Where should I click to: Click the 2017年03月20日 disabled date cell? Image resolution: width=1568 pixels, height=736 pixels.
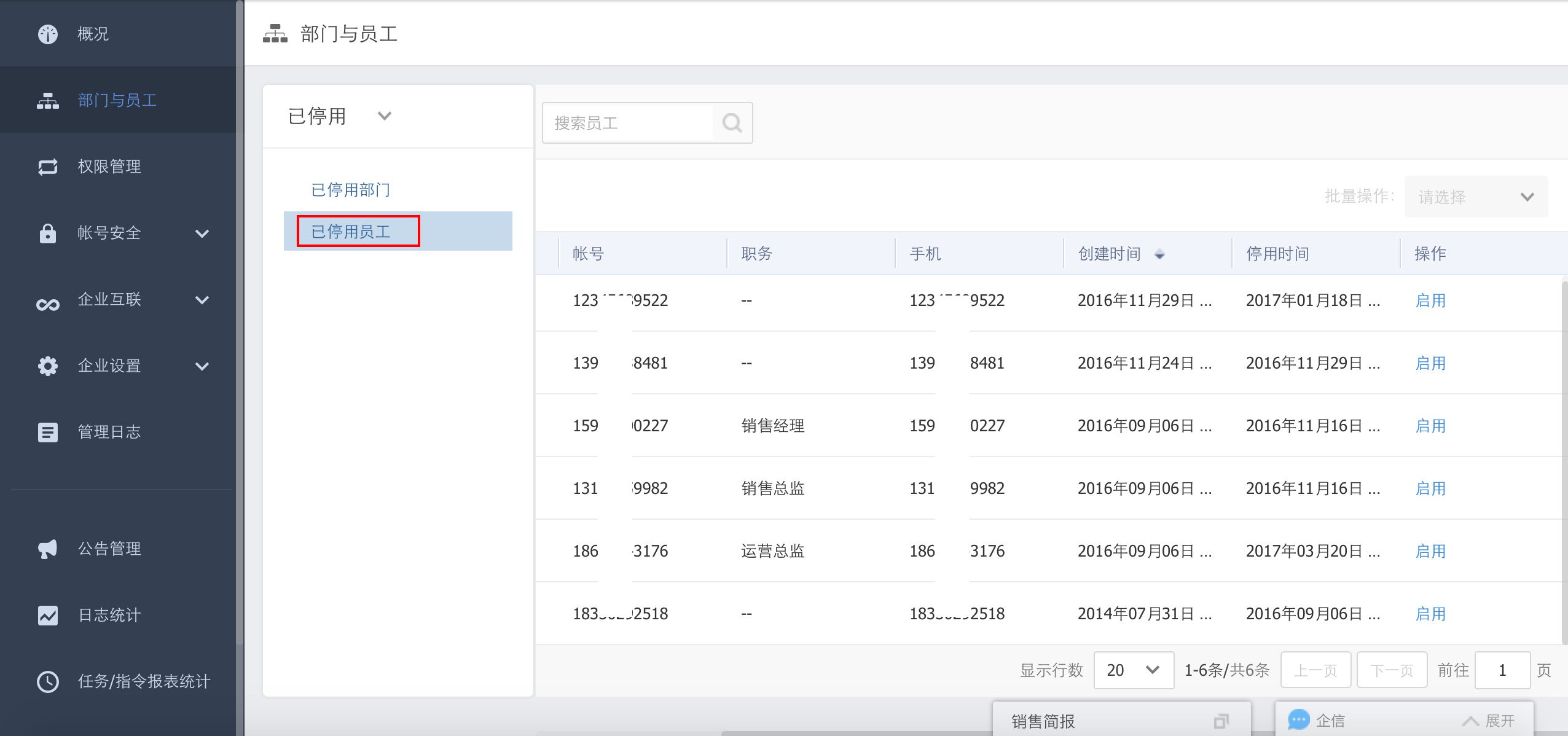tap(1313, 551)
